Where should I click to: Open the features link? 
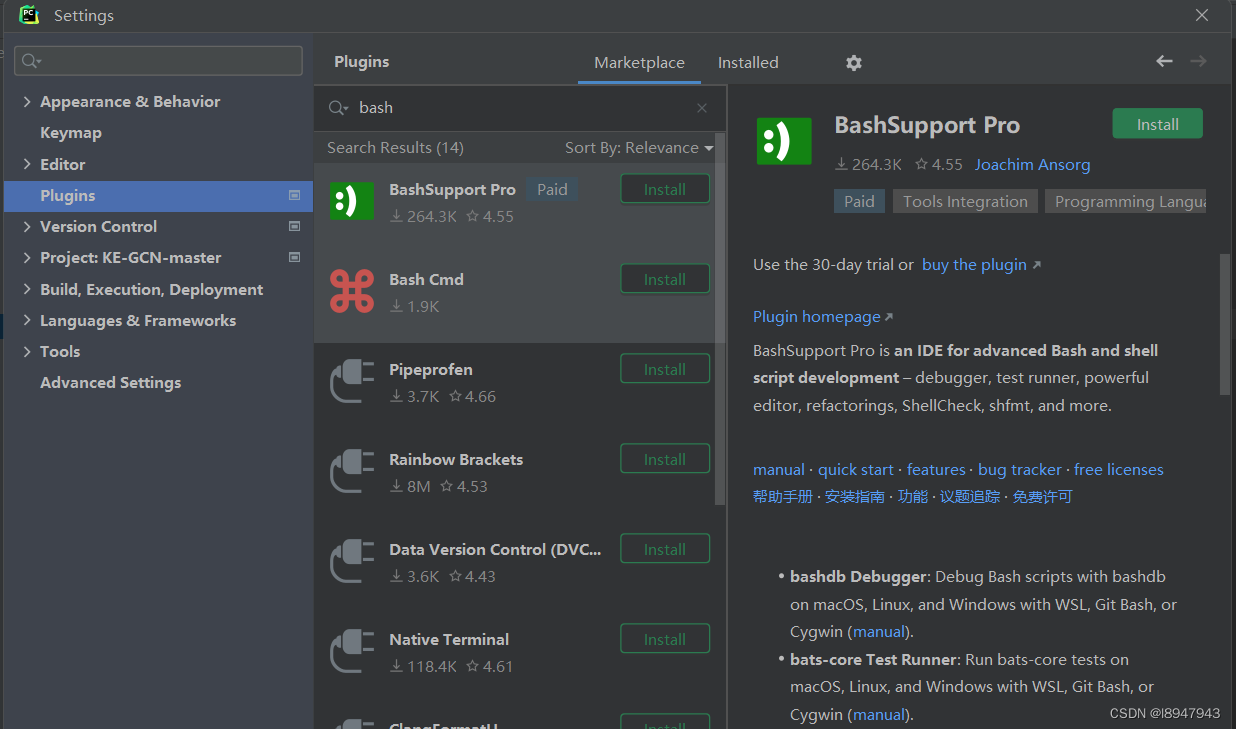[936, 470]
